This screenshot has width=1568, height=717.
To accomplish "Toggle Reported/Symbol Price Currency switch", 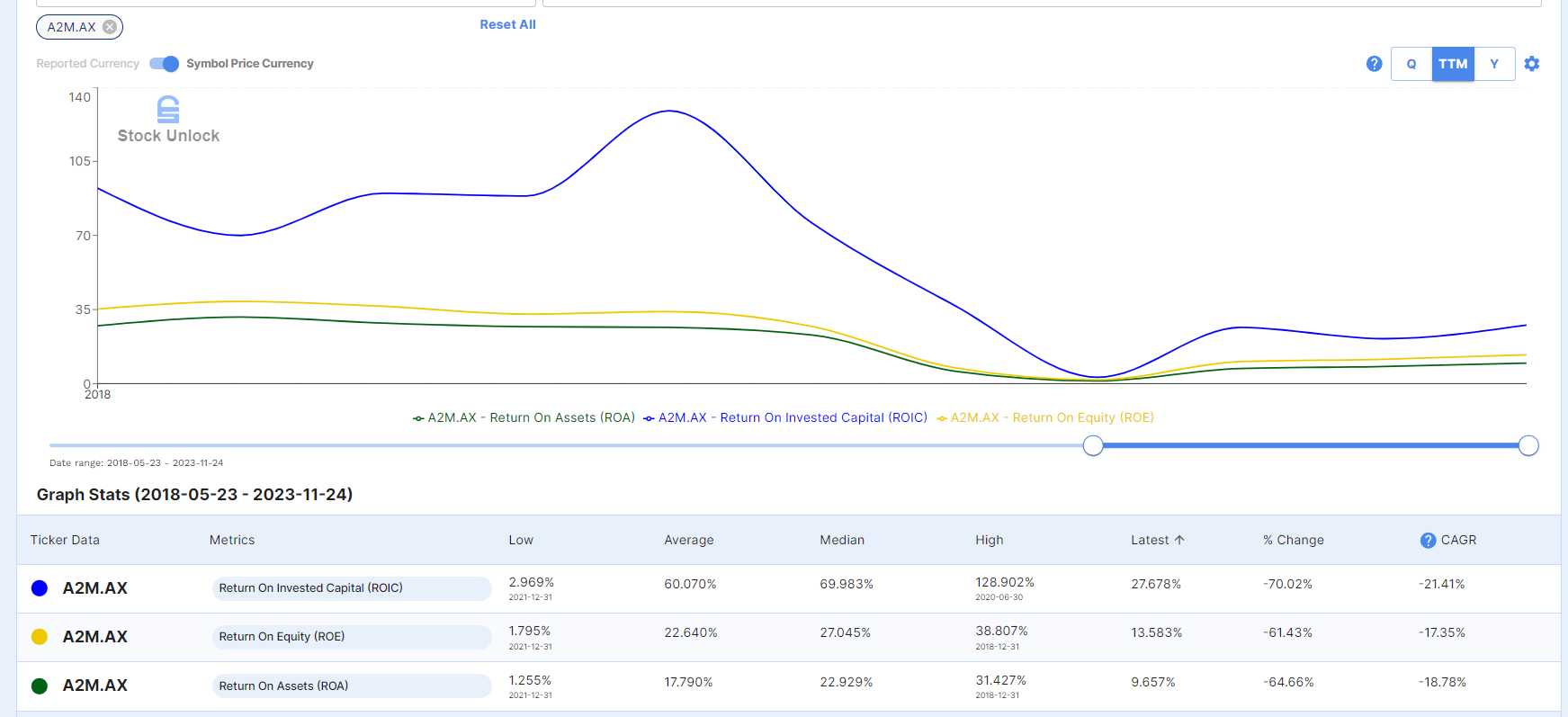I will point(164,63).
